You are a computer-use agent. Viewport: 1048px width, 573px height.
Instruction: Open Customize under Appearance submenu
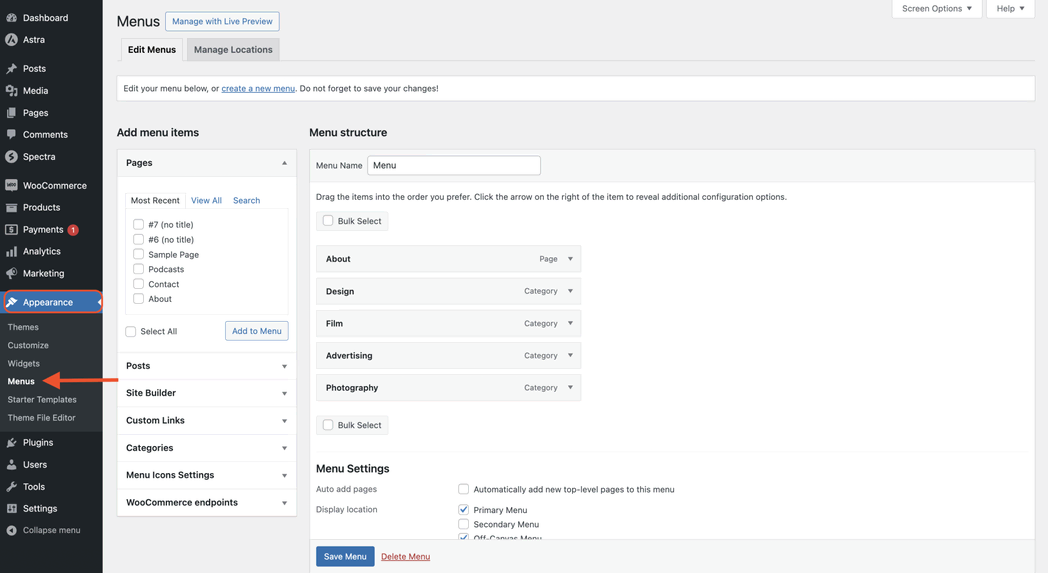click(x=28, y=346)
